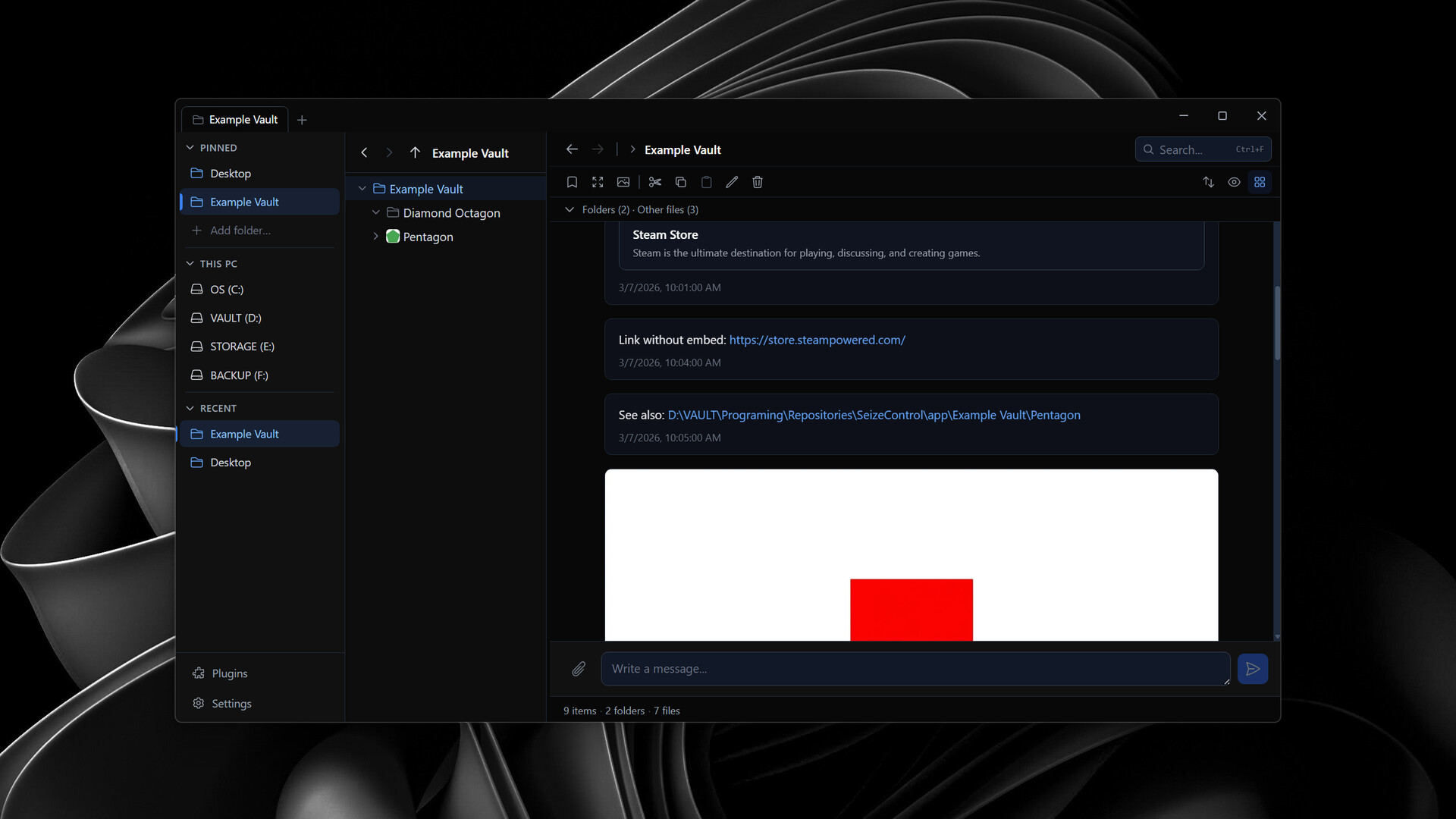Click the trash delete icon
Viewport: 1456px width, 819px height.
[x=757, y=182]
